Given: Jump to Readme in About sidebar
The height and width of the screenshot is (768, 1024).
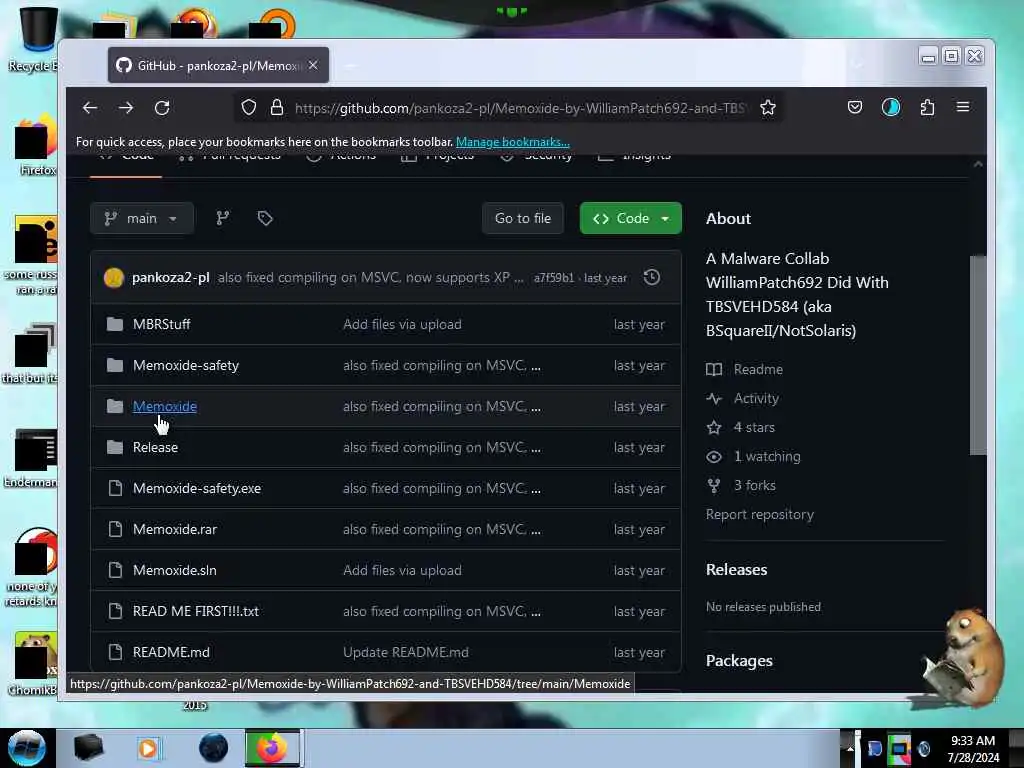Looking at the screenshot, I should pyautogui.click(x=744, y=369).
